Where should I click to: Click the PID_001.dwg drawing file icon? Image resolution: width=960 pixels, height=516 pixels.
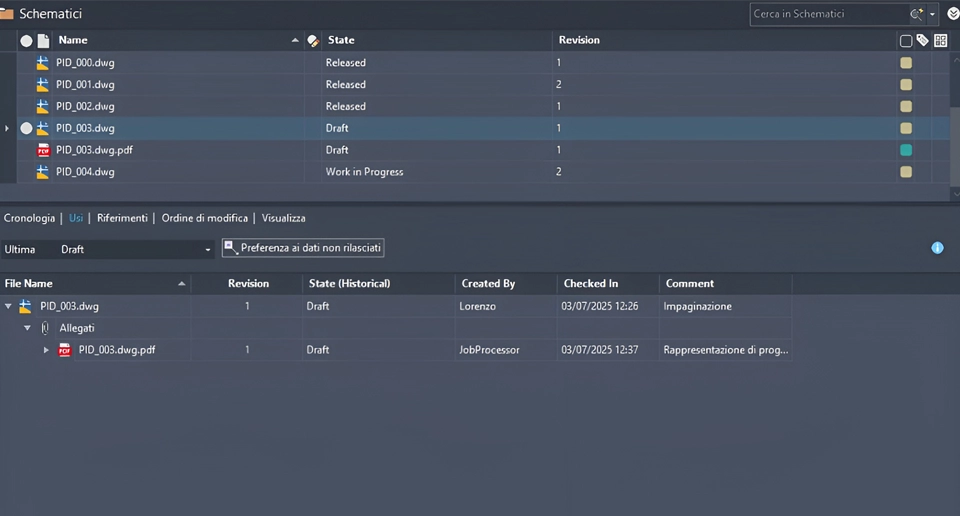click(x=42, y=84)
